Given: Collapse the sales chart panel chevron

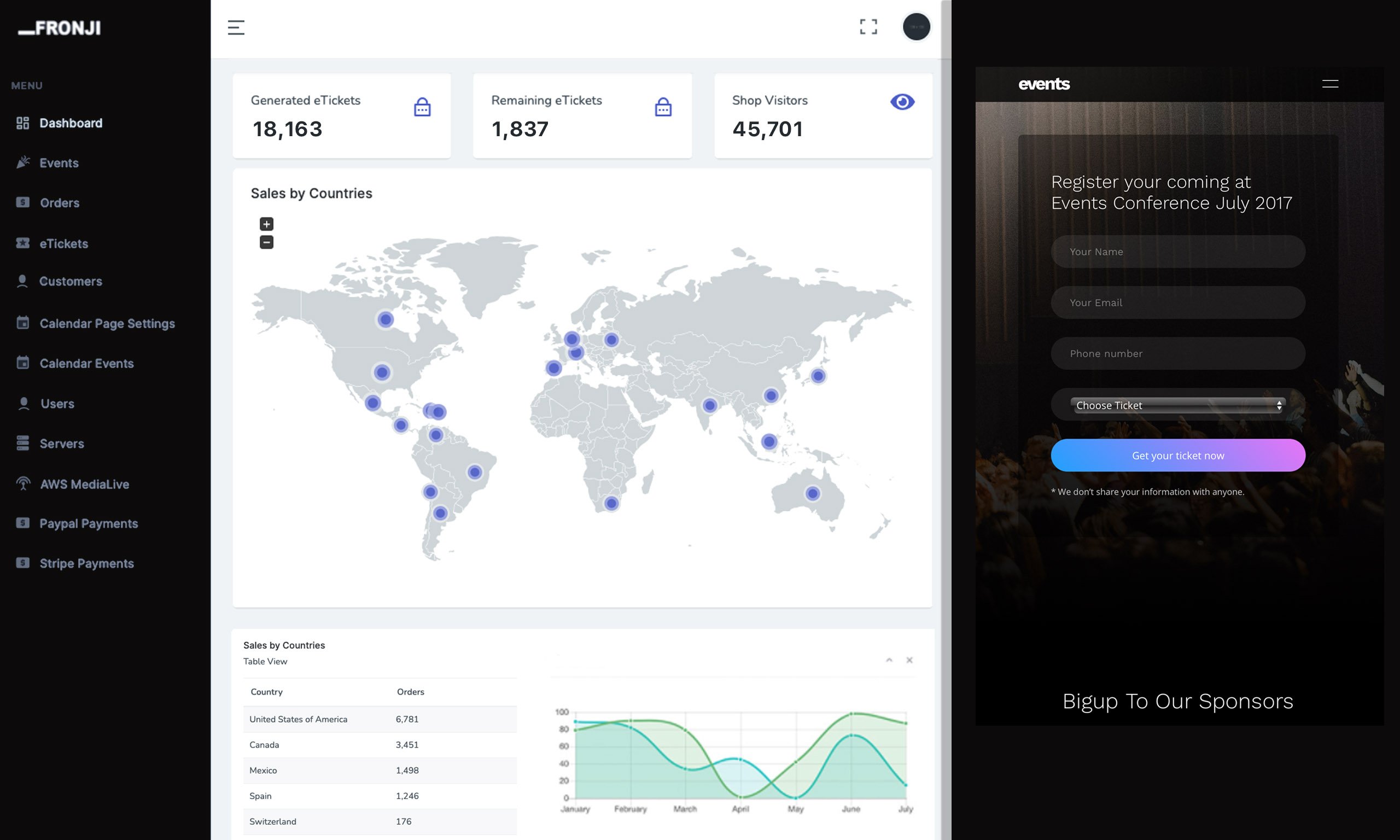Looking at the screenshot, I should click(x=889, y=660).
